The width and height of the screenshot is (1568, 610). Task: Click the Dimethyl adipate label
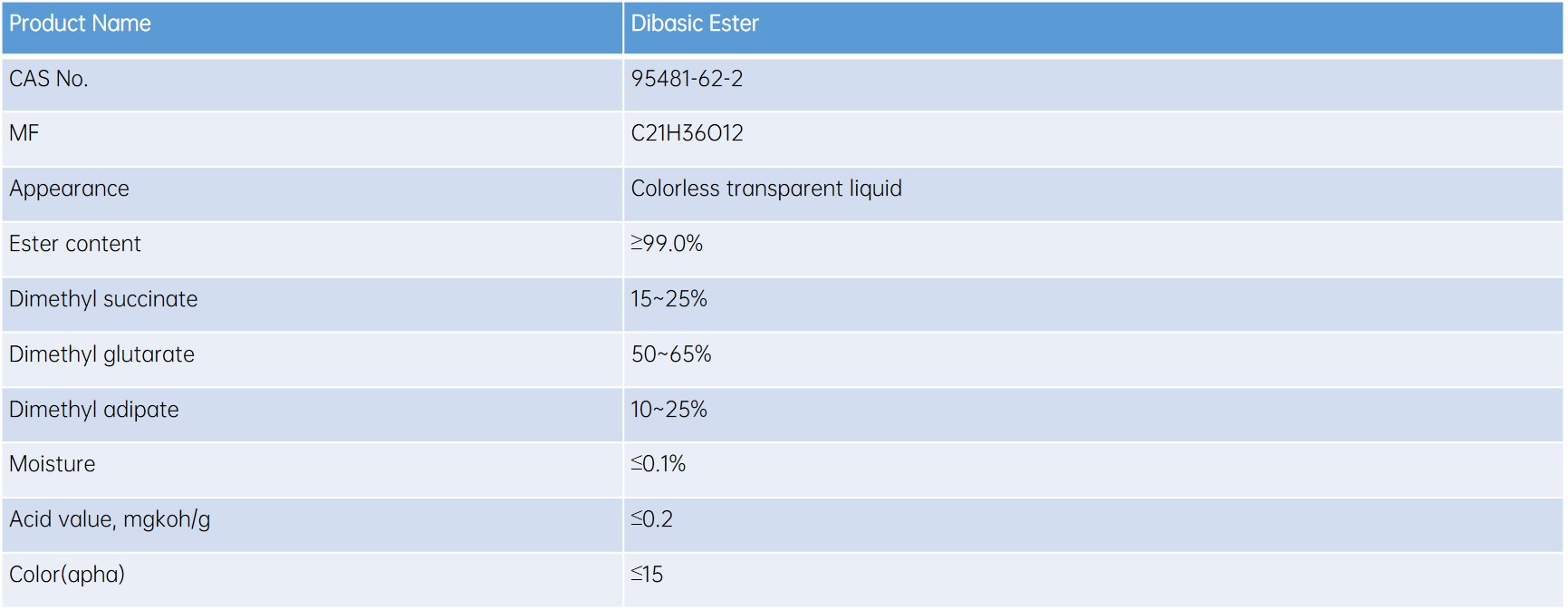tap(94, 411)
